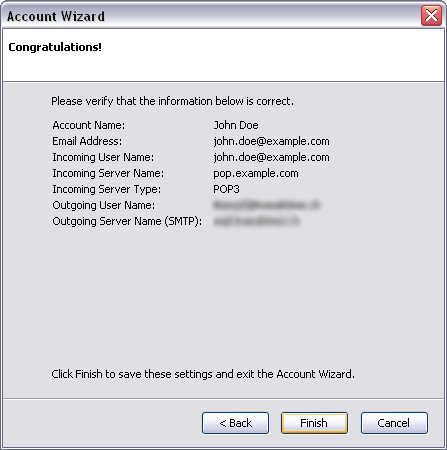Click the Outgoing Server Name (SMTP) label

click(127, 221)
